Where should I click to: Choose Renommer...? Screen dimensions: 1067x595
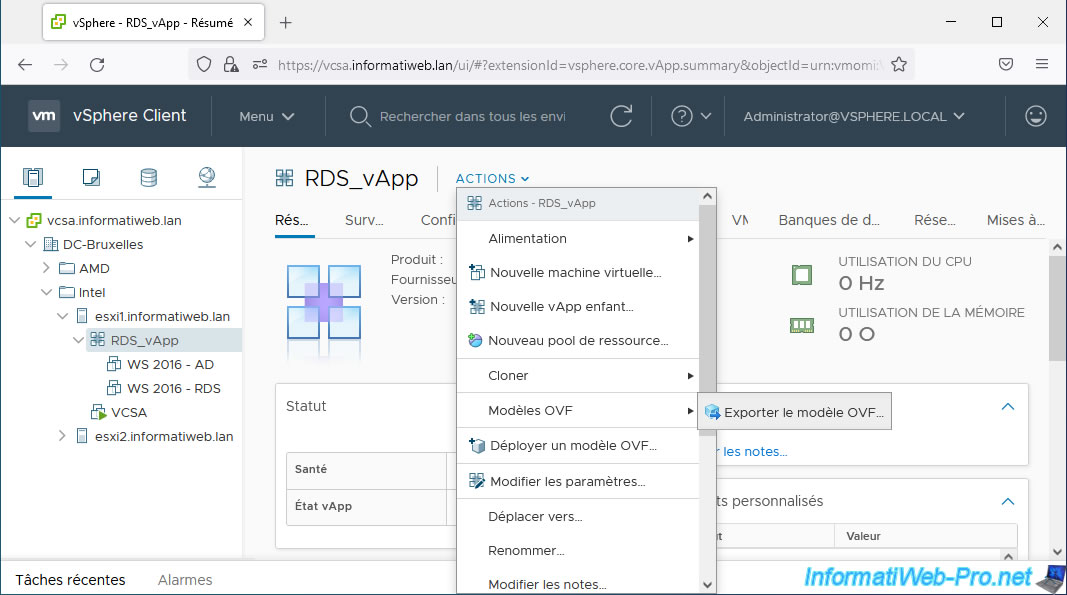tap(578, 551)
